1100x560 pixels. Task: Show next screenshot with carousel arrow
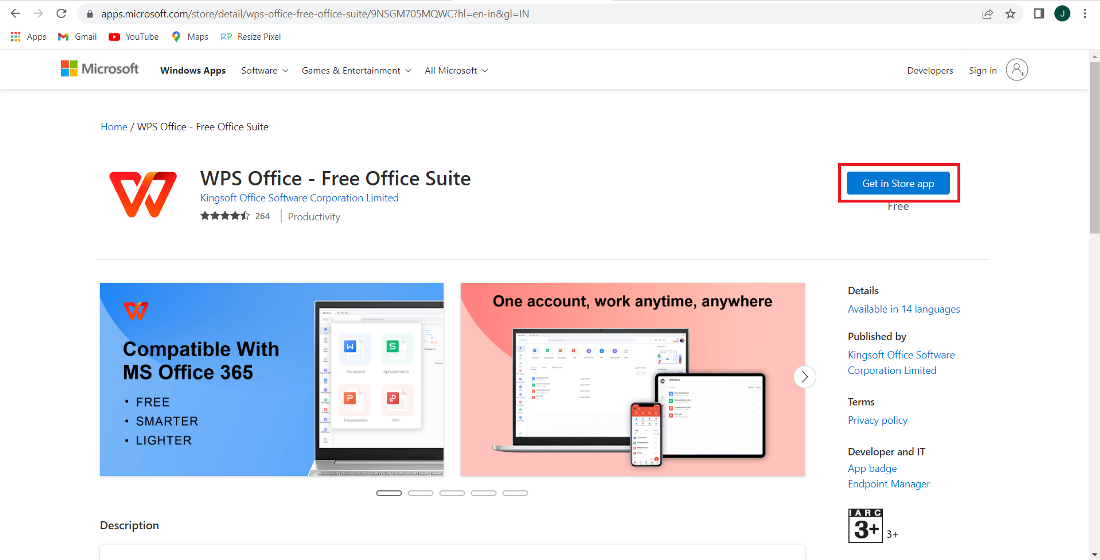[805, 377]
